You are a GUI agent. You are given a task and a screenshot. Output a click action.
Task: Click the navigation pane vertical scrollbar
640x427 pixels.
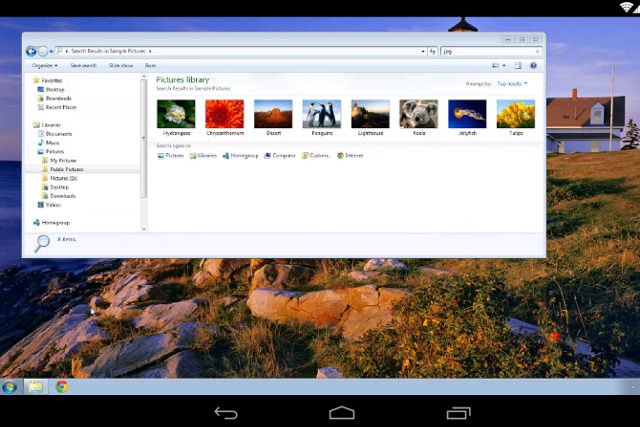[144, 139]
